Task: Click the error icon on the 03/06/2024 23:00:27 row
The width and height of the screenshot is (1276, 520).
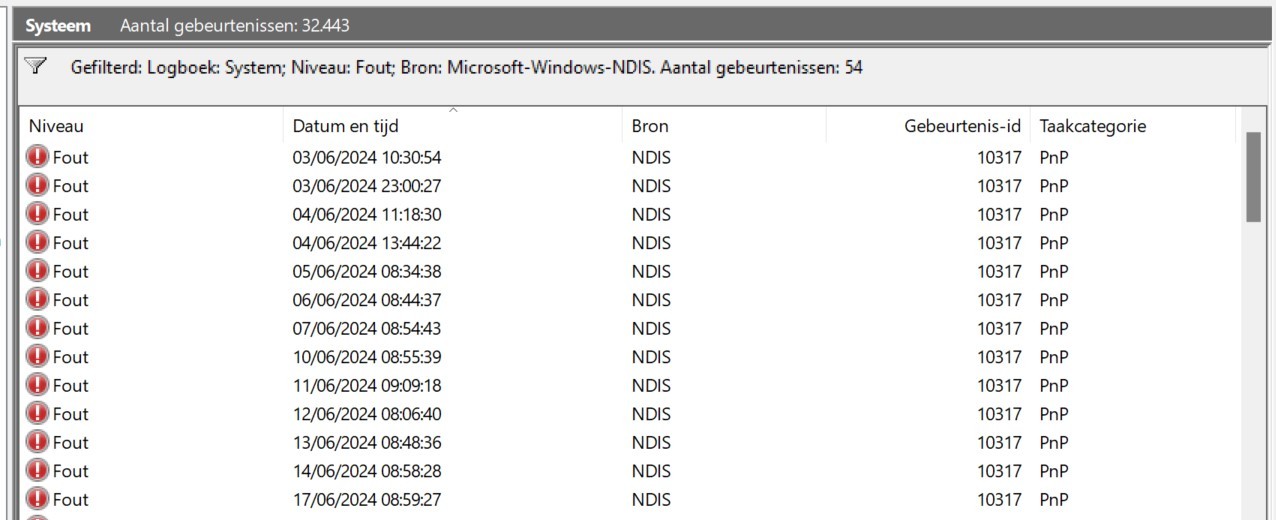Action: (x=37, y=185)
